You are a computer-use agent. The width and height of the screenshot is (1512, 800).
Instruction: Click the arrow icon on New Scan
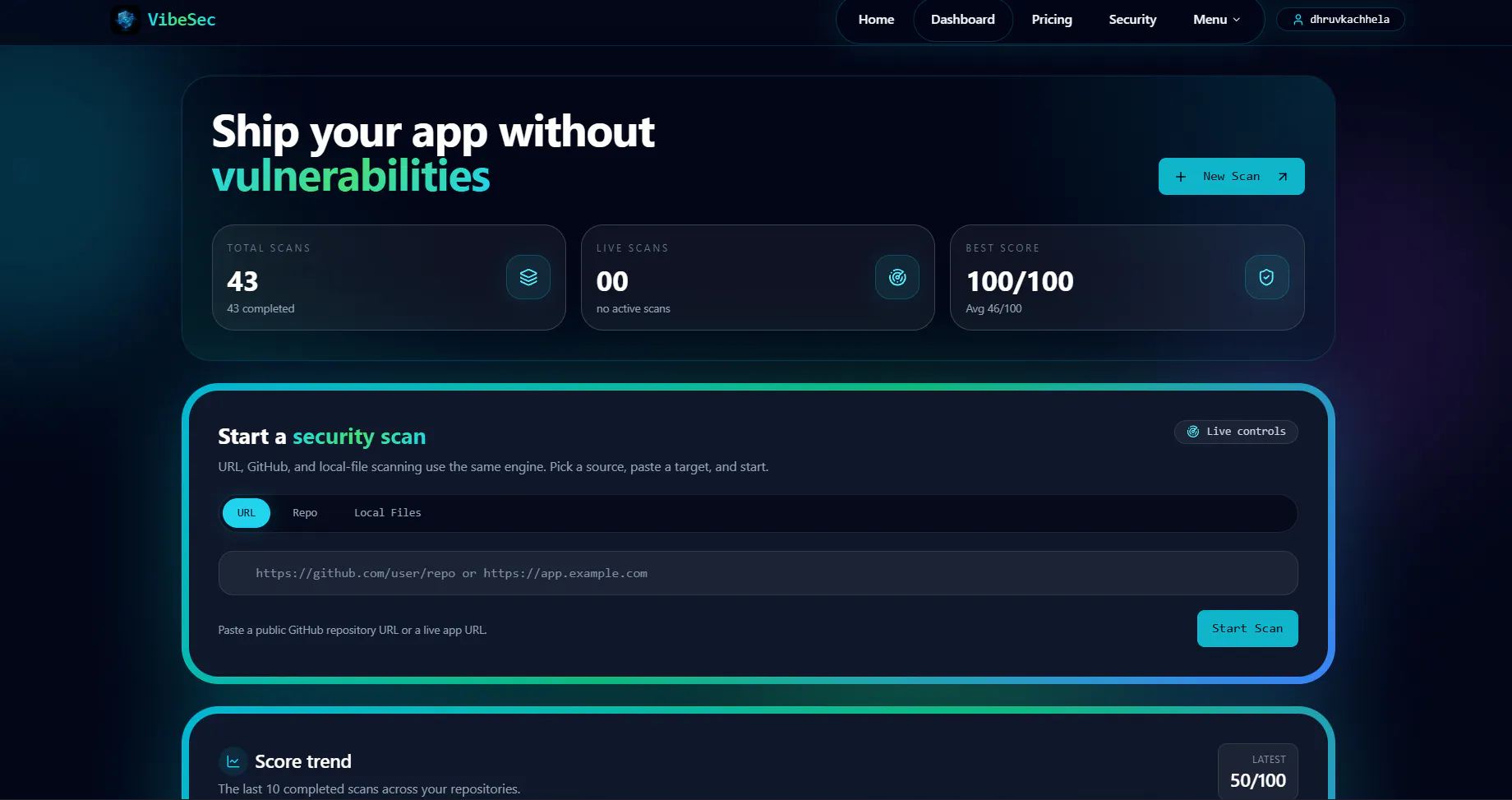tap(1283, 177)
